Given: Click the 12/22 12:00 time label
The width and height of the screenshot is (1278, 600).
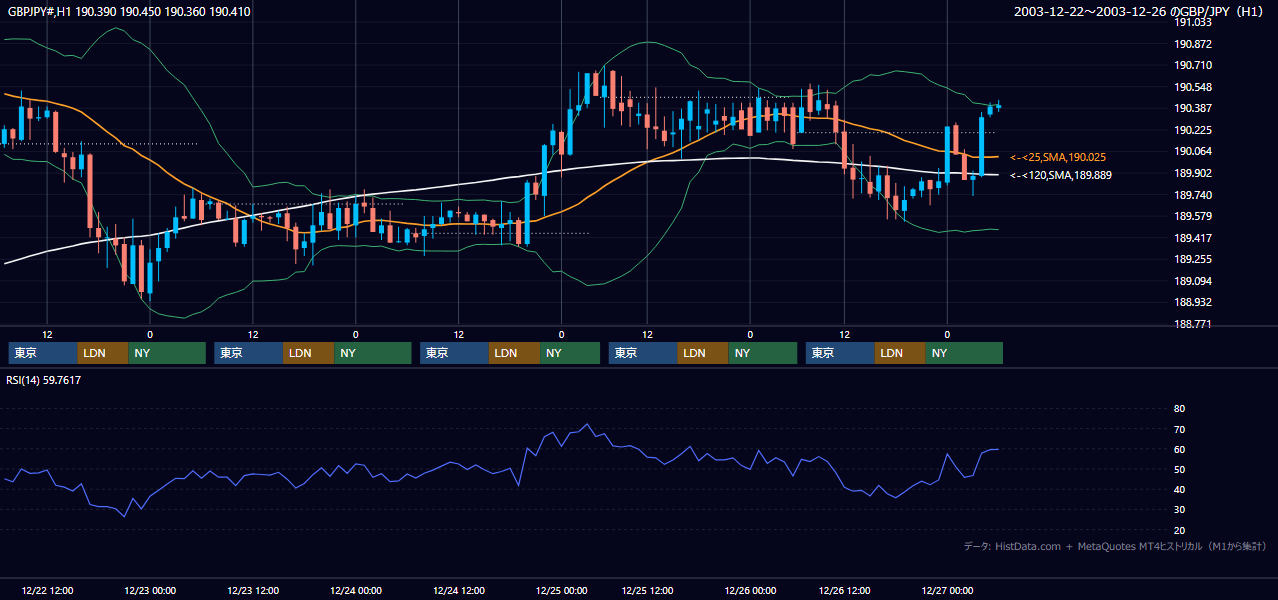Looking at the screenshot, I should coord(47,590).
